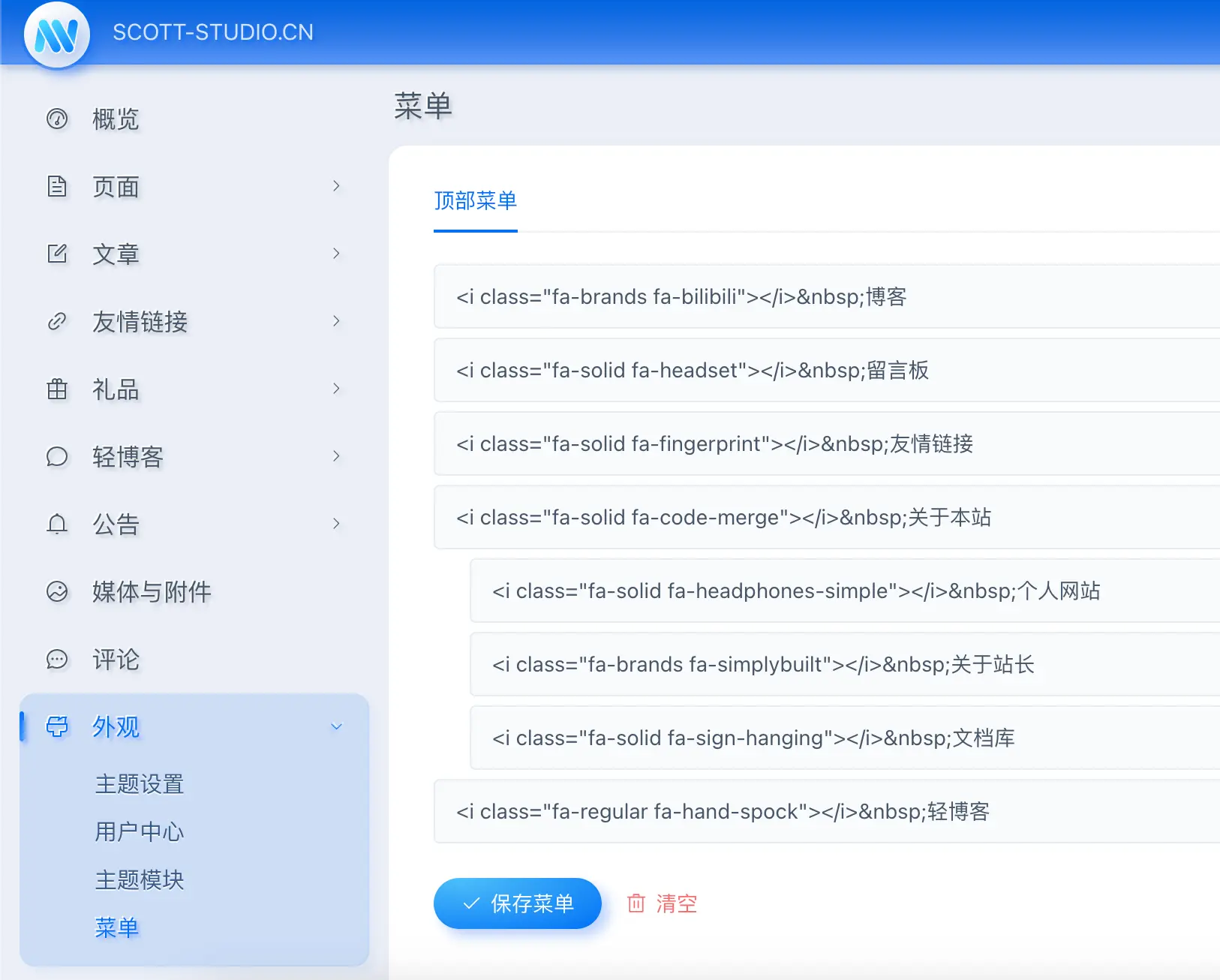Image resolution: width=1220 pixels, height=980 pixels.
Task: Click the Scott-Studio logo icon
Action: [x=57, y=35]
